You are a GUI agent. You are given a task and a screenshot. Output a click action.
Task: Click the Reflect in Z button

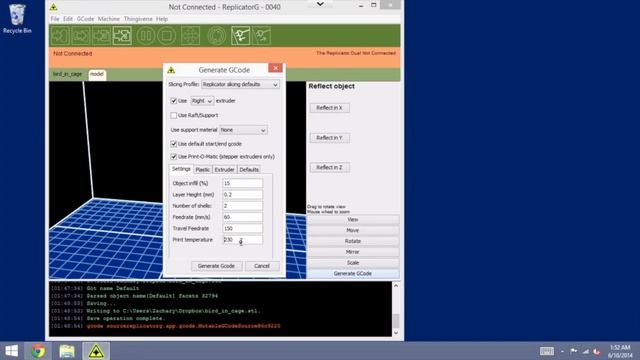(329, 168)
